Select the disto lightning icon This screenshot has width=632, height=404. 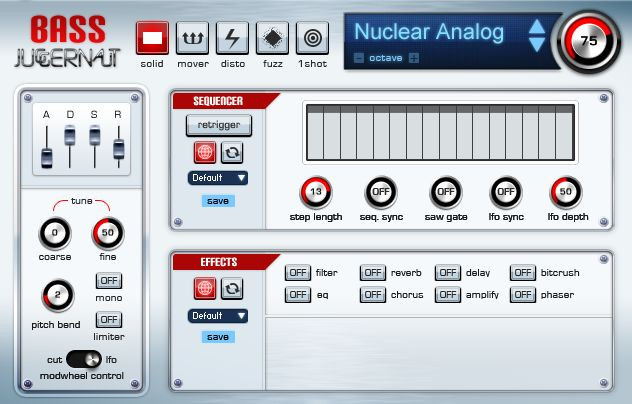232,38
